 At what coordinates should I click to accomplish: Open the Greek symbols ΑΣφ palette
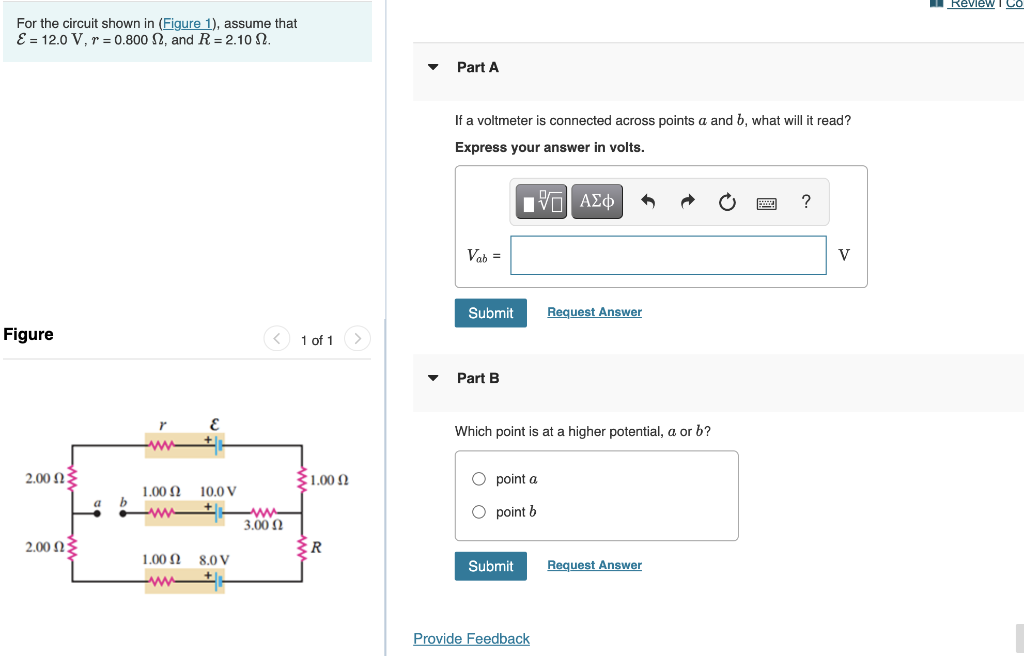[596, 201]
